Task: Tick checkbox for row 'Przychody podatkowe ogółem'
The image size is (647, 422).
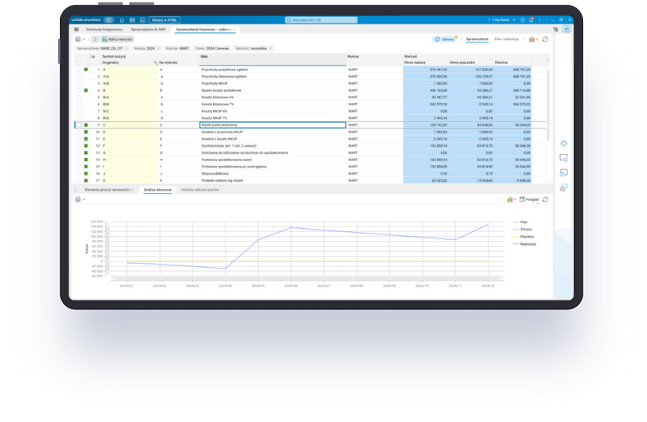Action: click(x=78, y=70)
